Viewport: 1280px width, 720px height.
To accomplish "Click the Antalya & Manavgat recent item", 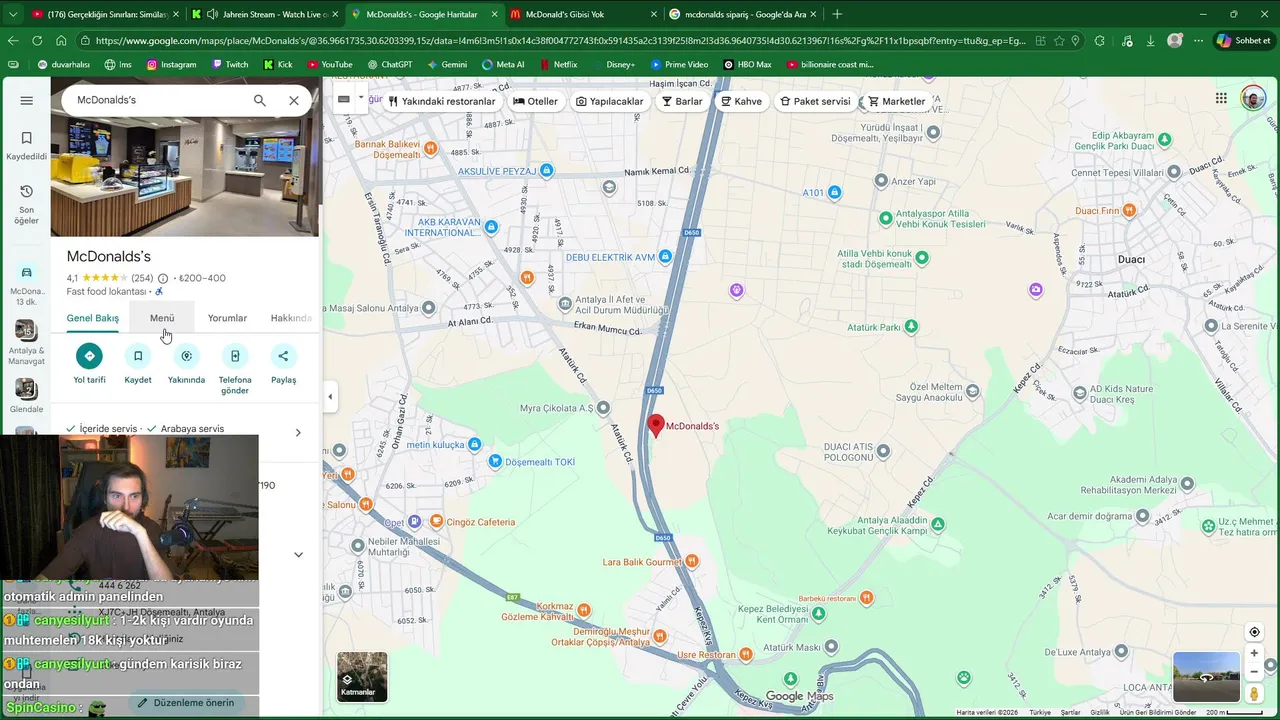I will (27, 343).
